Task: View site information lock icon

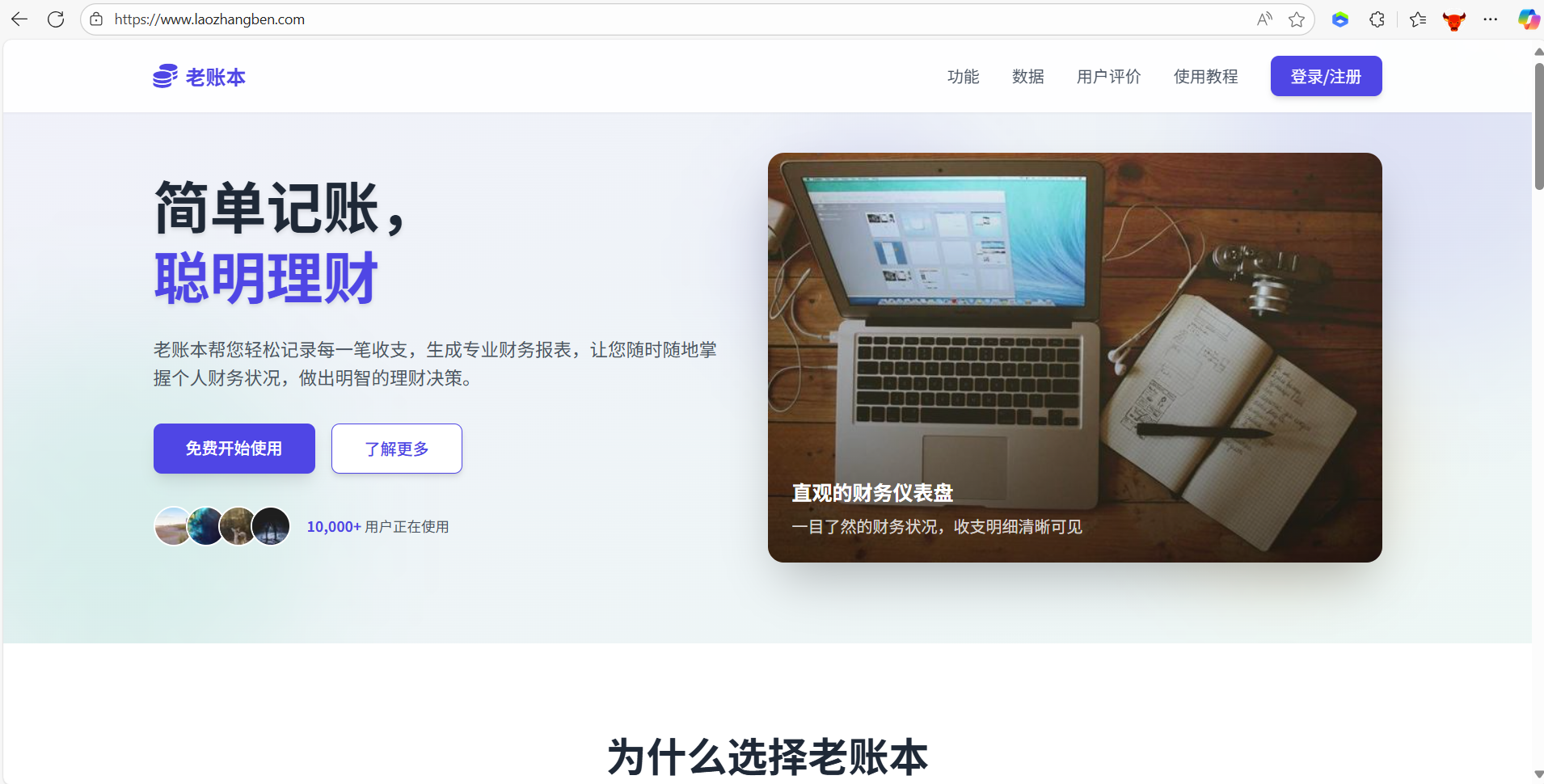Action: [x=96, y=19]
